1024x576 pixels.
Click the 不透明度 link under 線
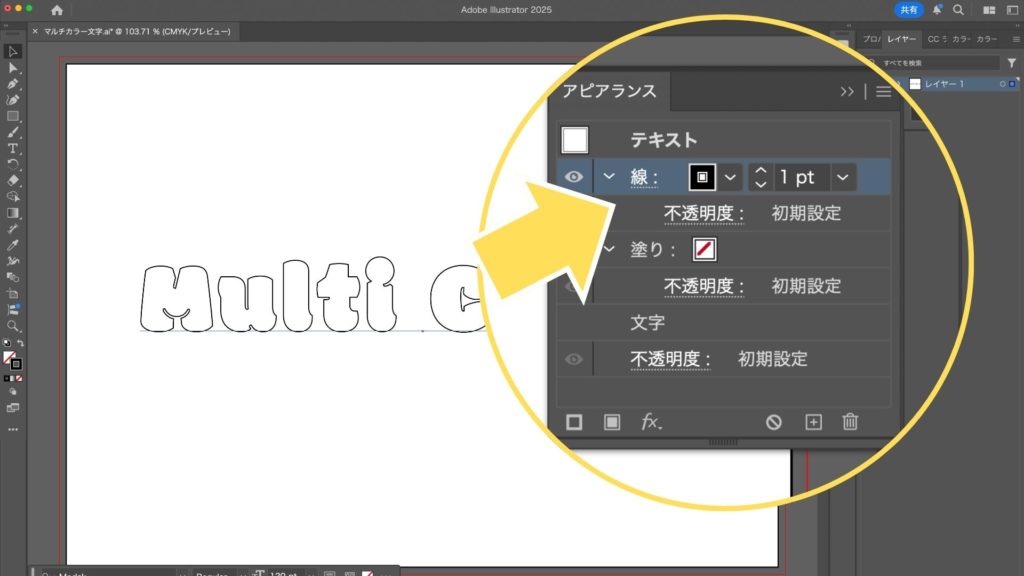click(x=704, y=213)
